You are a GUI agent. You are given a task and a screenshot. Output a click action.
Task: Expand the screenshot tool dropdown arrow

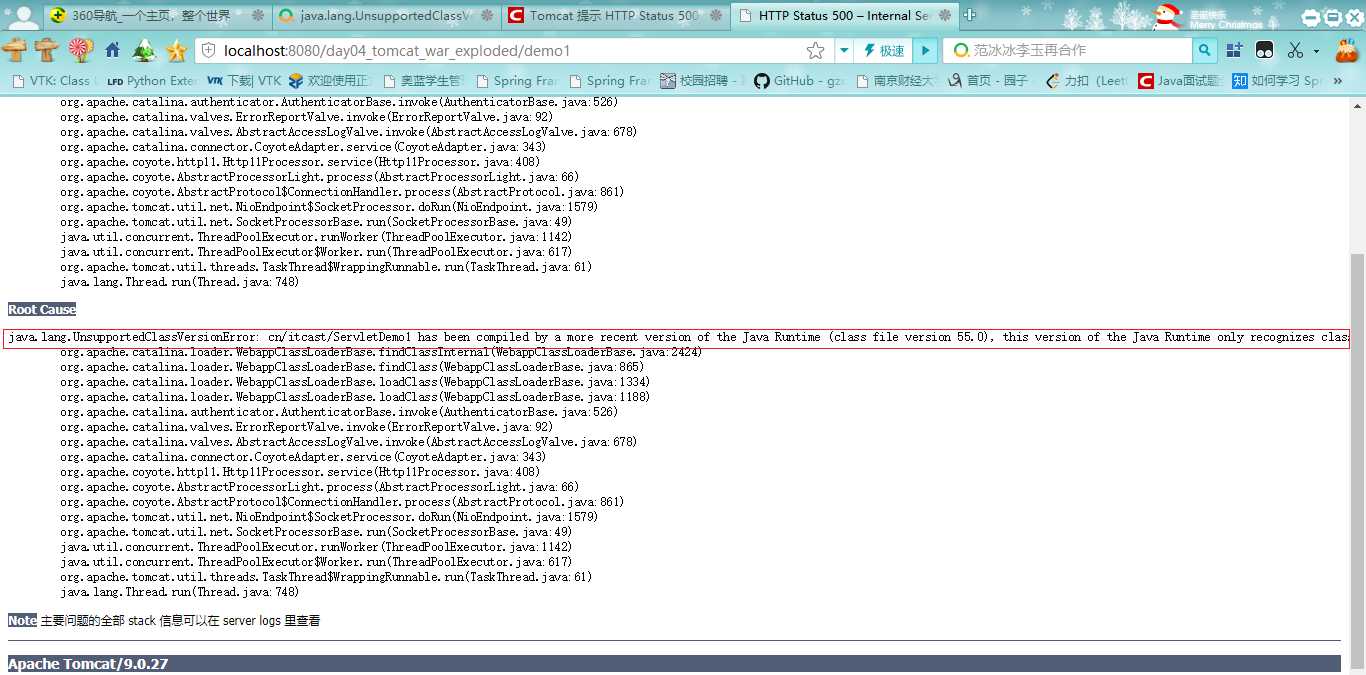click(1316, 51)
